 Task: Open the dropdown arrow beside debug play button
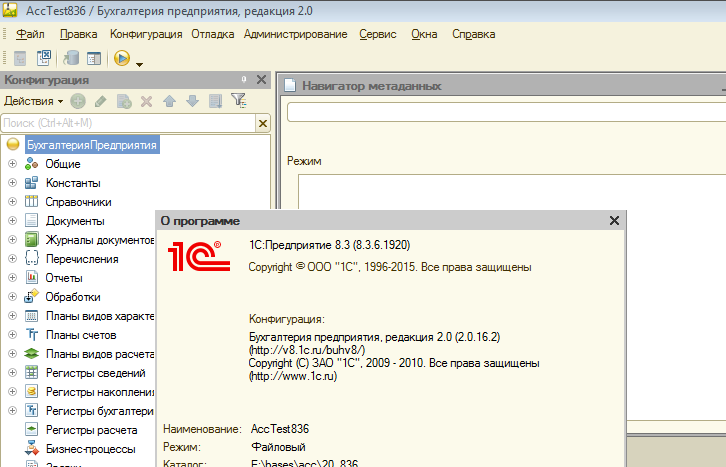[139, 64]
